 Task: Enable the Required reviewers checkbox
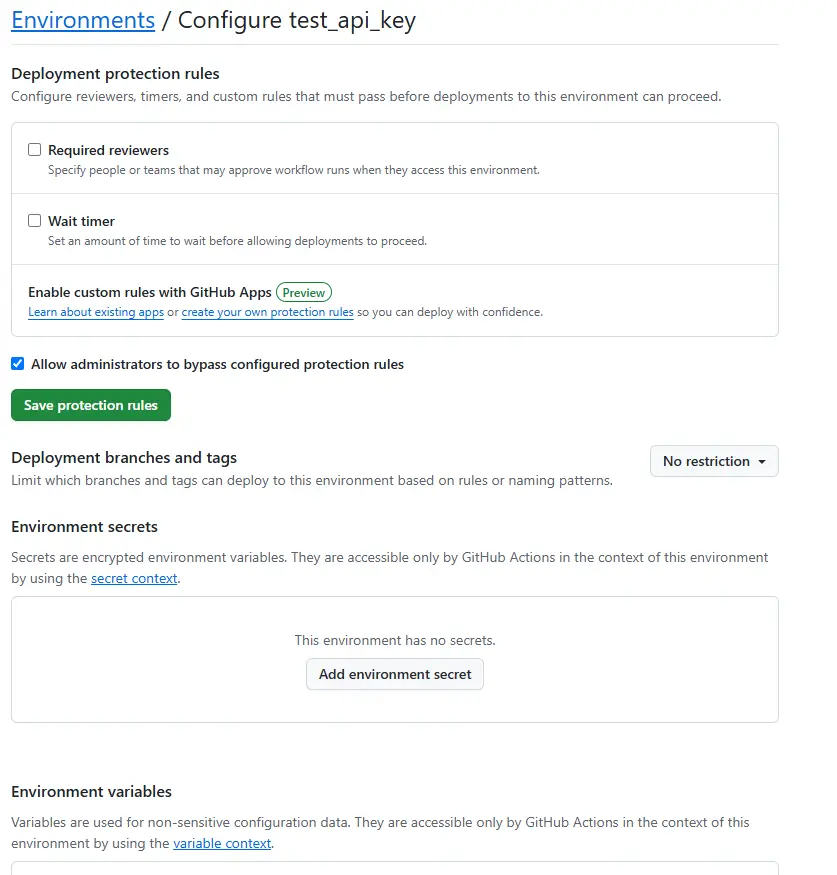click(35, 150)
